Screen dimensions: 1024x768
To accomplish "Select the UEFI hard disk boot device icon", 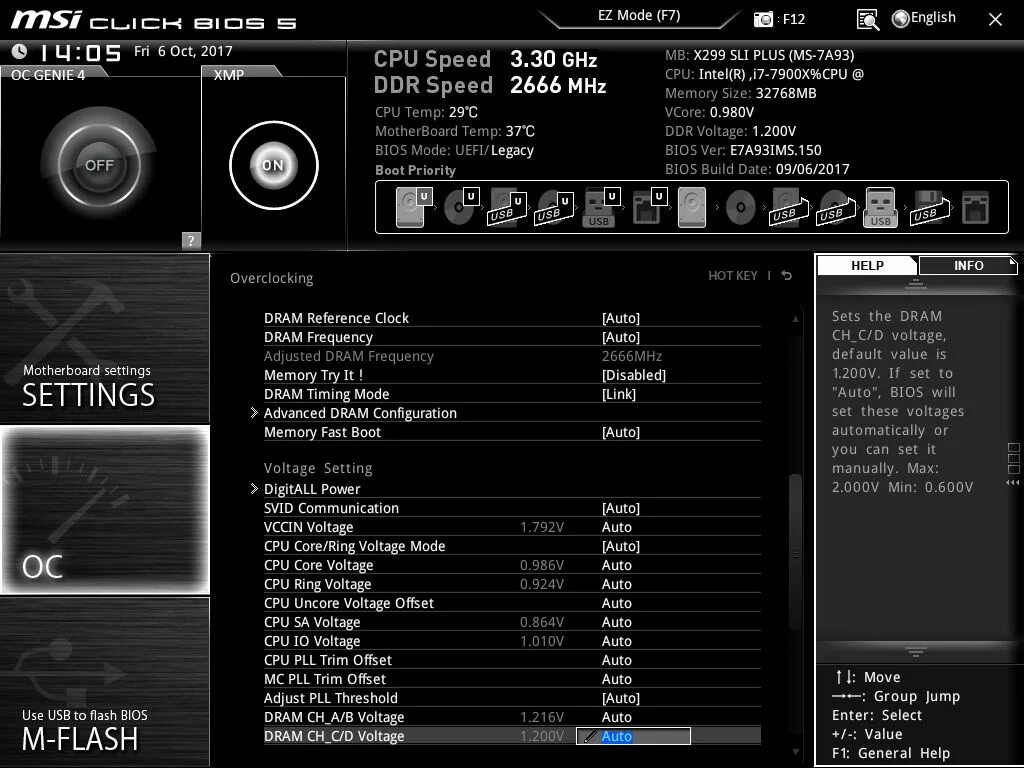I will tap(413, 207).
